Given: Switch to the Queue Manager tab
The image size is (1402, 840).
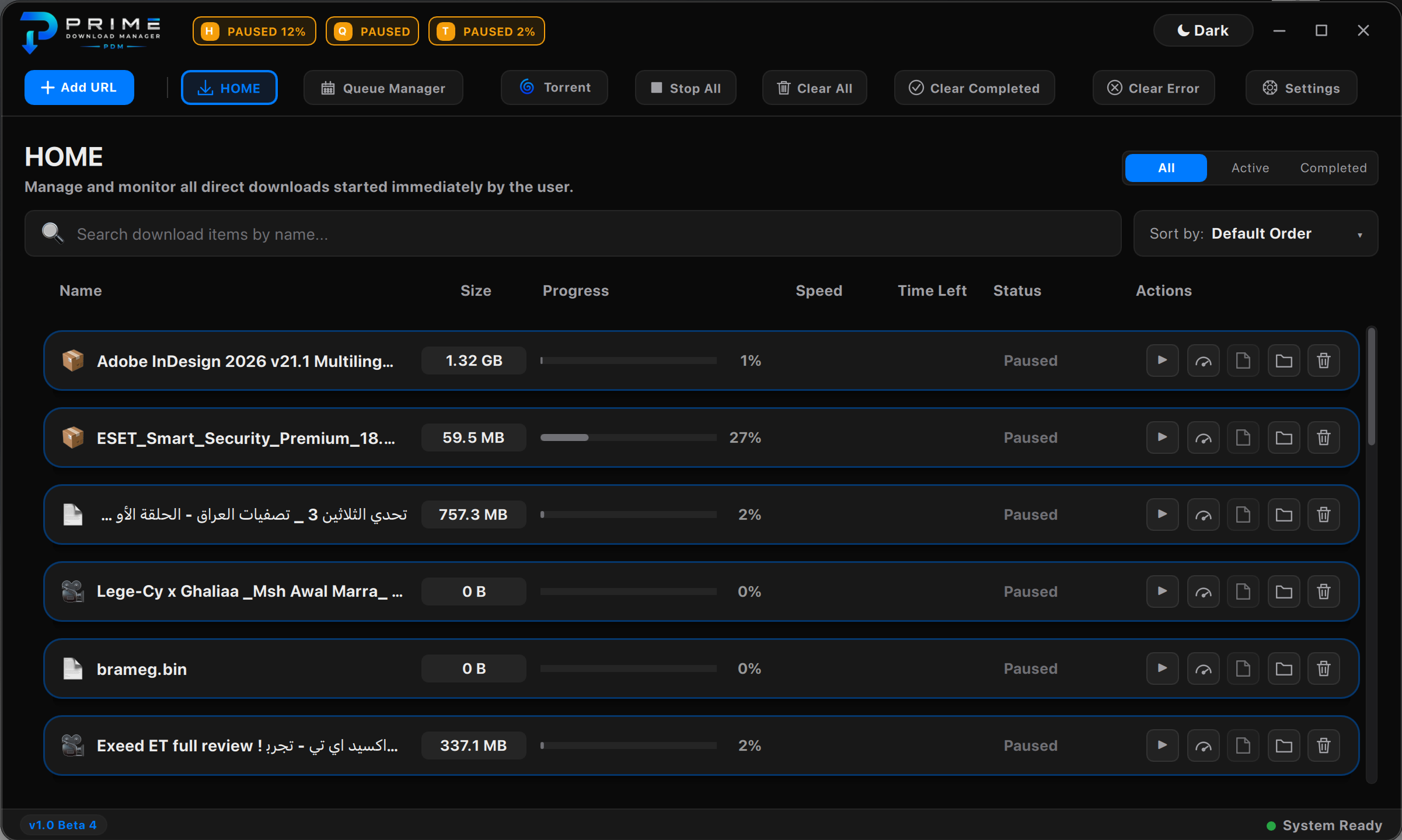Looking at the screenshot, I should point(383,88).
